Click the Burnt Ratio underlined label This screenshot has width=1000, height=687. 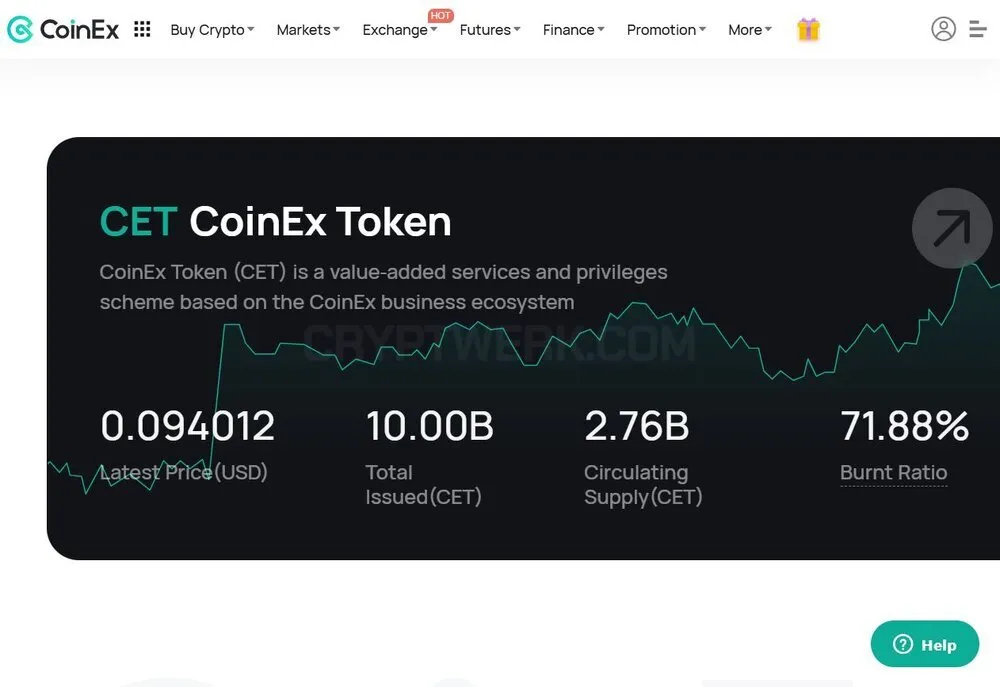(893, 473)
